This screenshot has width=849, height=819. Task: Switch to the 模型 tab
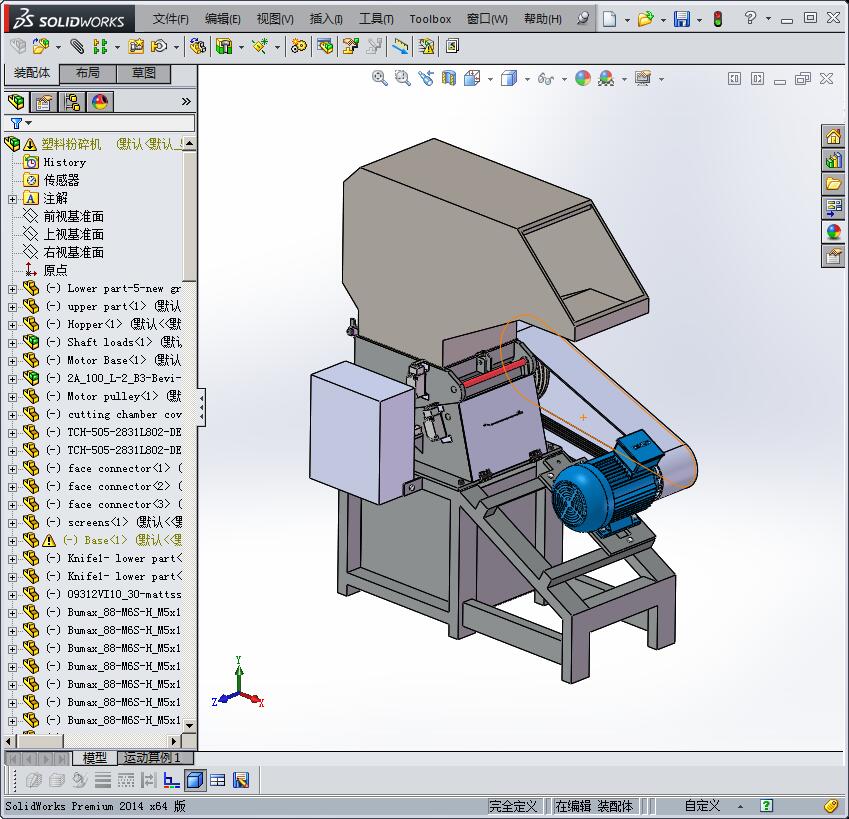[x=94, y=758]
